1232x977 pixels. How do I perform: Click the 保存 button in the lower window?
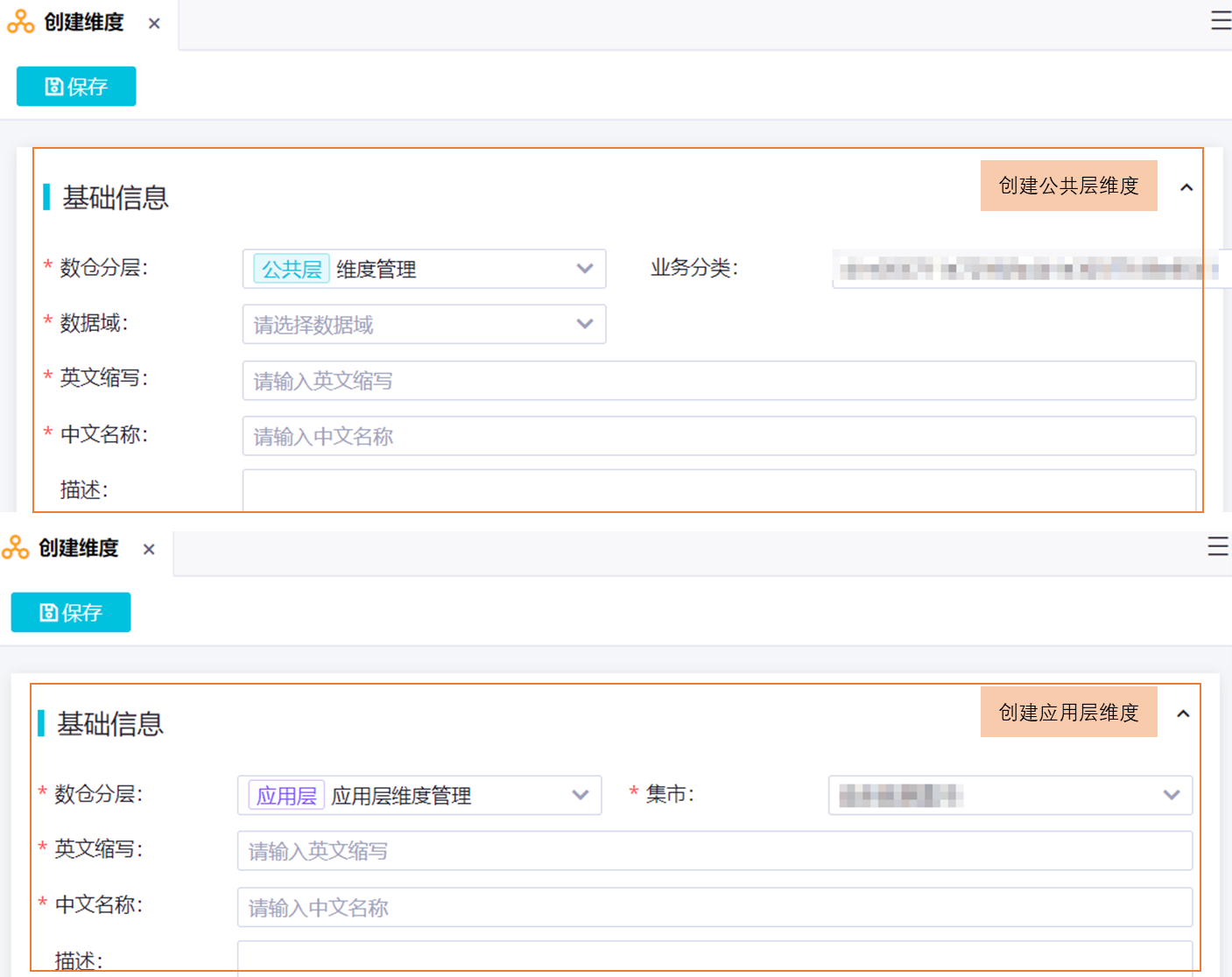click(x=71, y=613)
